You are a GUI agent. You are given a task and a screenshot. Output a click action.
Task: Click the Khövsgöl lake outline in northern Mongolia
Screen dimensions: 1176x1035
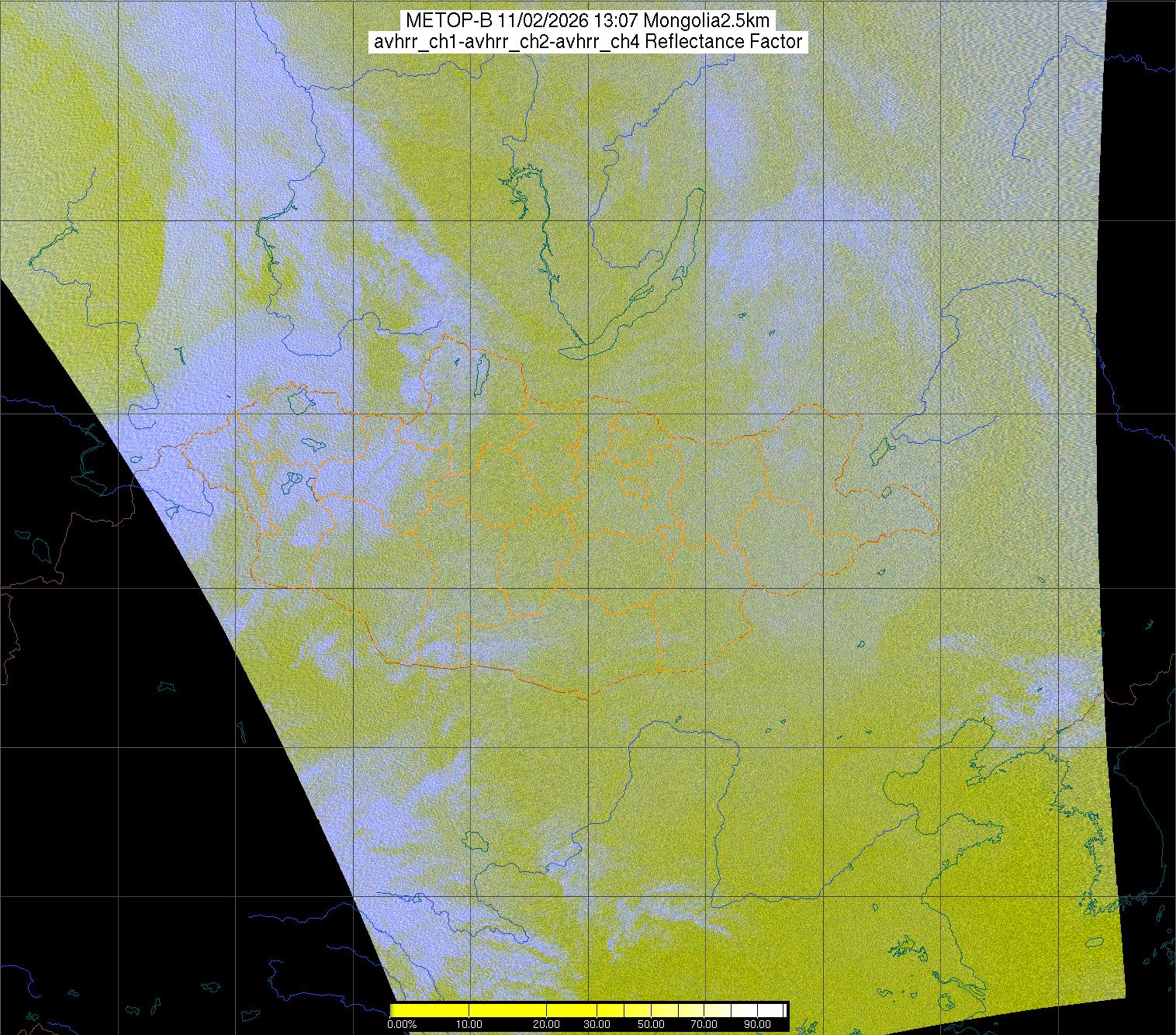point(481,372)
